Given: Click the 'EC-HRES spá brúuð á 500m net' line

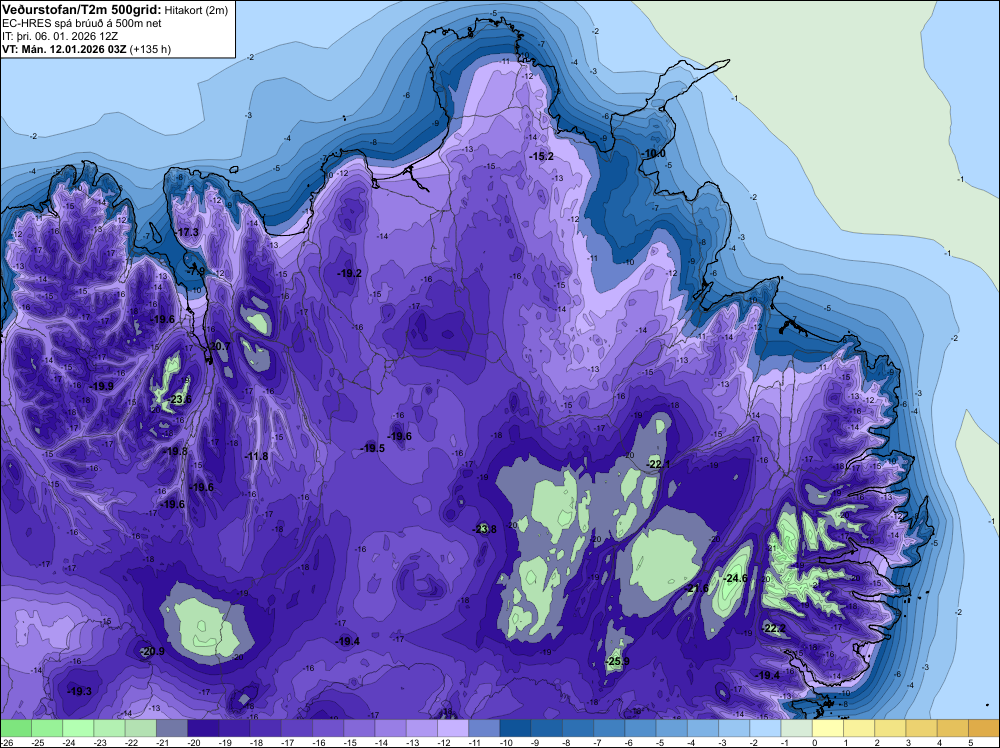Looking at the screenshot, I should click(82, 23).
